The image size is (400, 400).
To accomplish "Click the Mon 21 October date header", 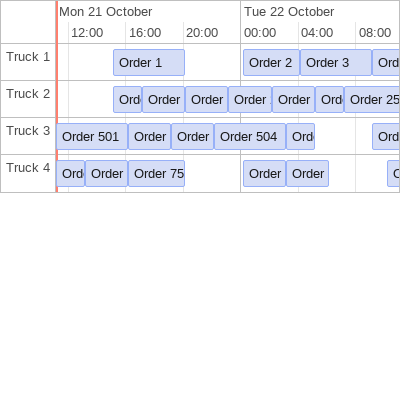I will coord(106,12).
